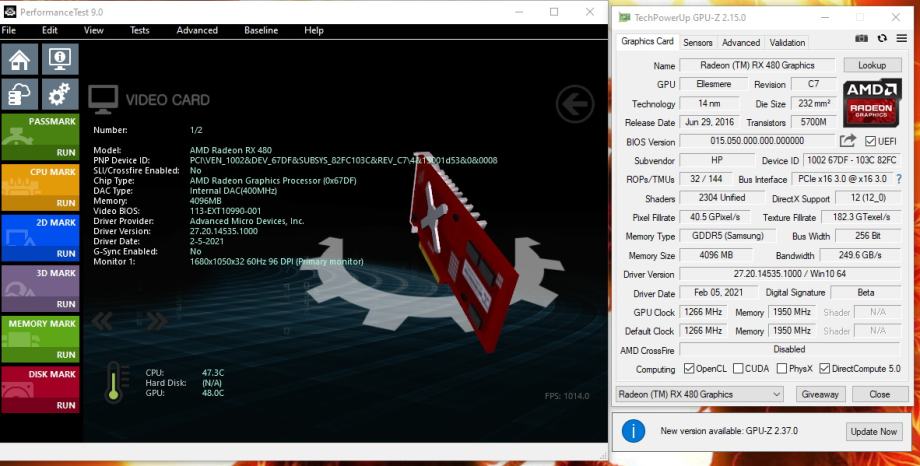Viewport: 920px width, 466px height.
Task: Run the CPU Mark test tile
Action: [40, 188]
